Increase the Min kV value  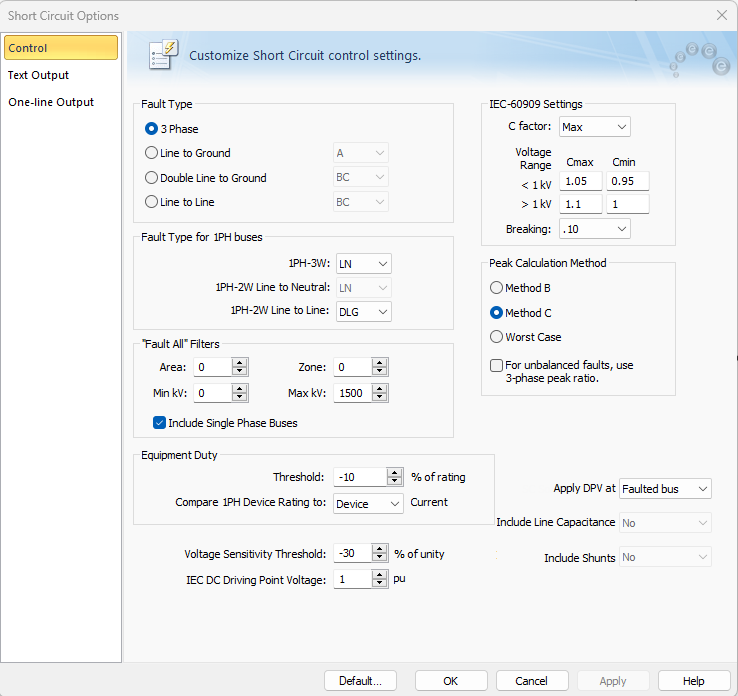pos(240,388)
